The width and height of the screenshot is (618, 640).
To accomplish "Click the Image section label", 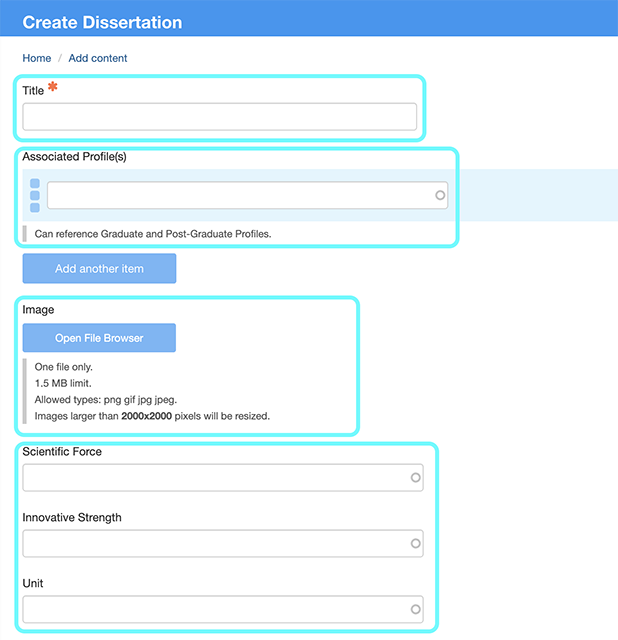I will 38,310.
